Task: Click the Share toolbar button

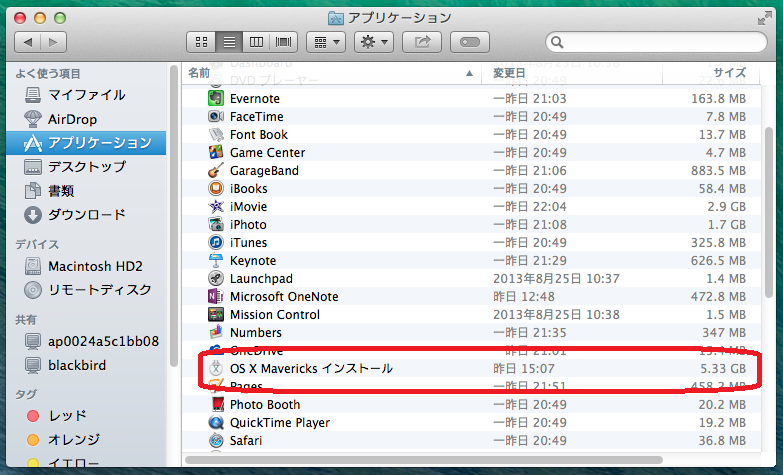Action: click(422, 42)
